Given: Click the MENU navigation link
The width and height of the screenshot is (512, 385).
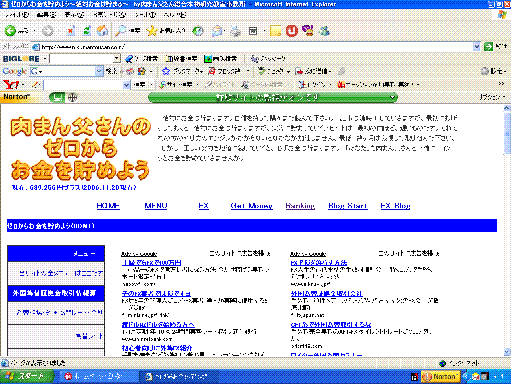Looking at the screenshot, I should click(x=156, y=206).
